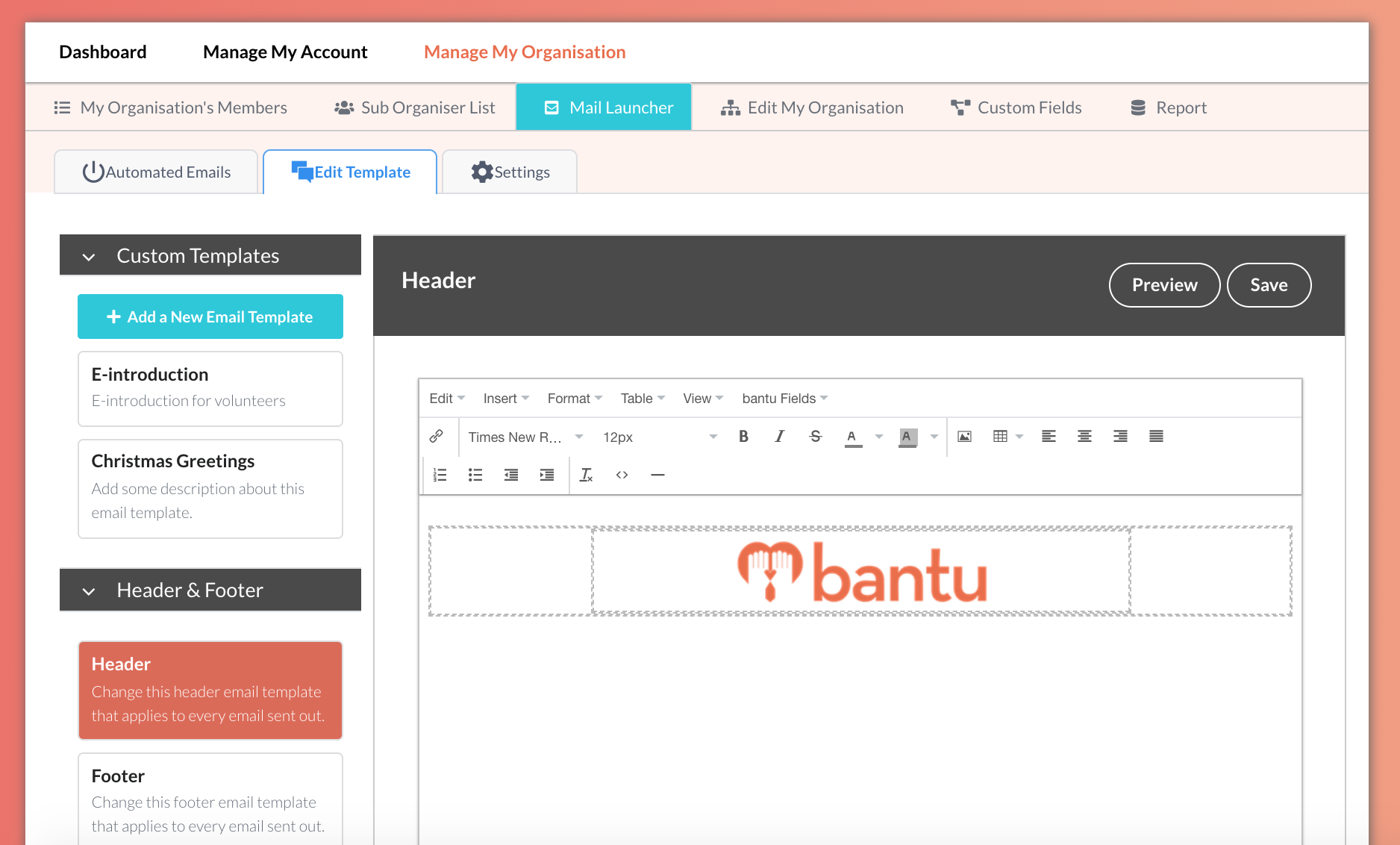Clear formatting
This screenshot has height=845, width=1400.
point(587,475)
